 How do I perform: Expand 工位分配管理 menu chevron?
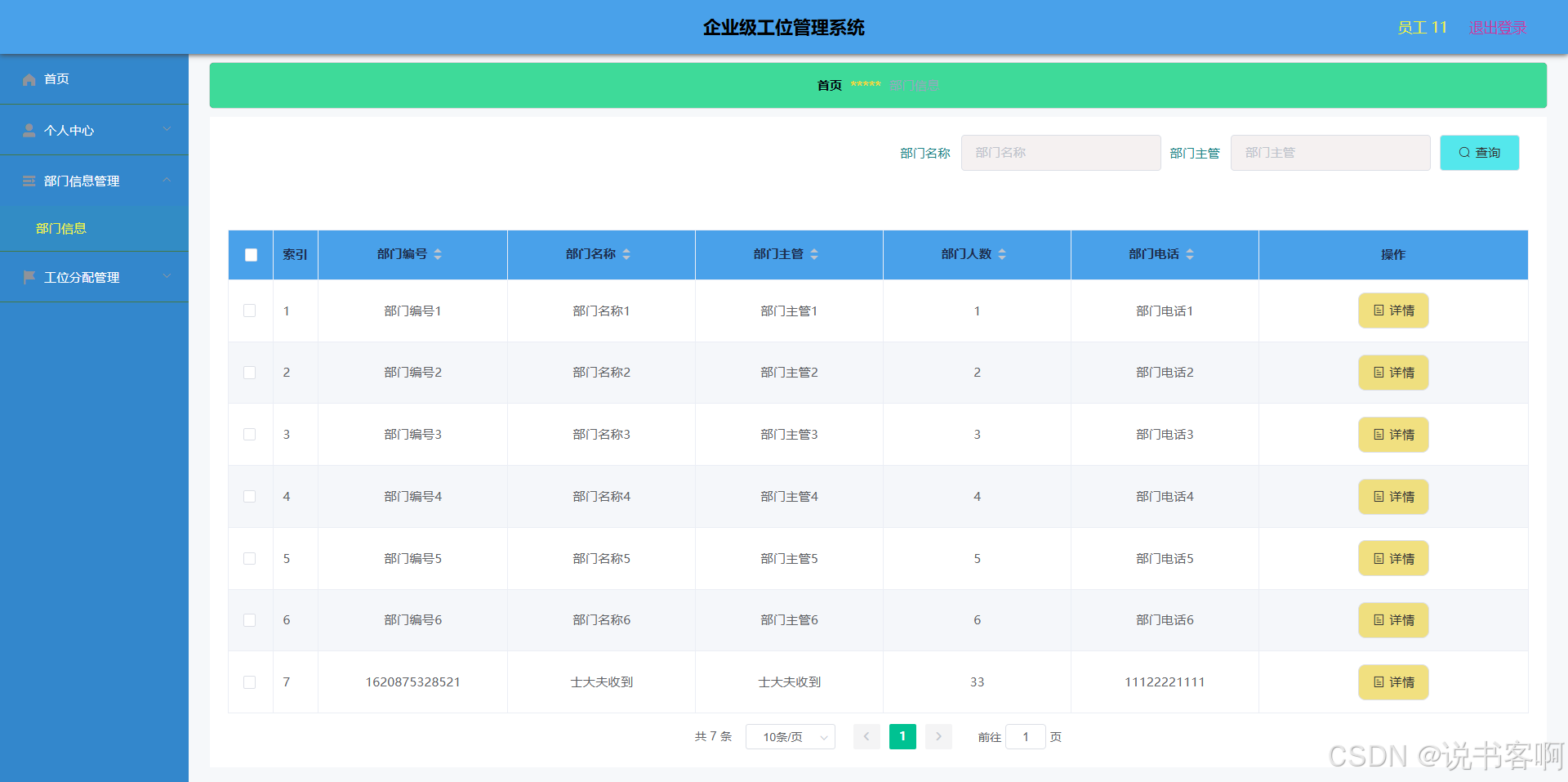coord(167,276)
